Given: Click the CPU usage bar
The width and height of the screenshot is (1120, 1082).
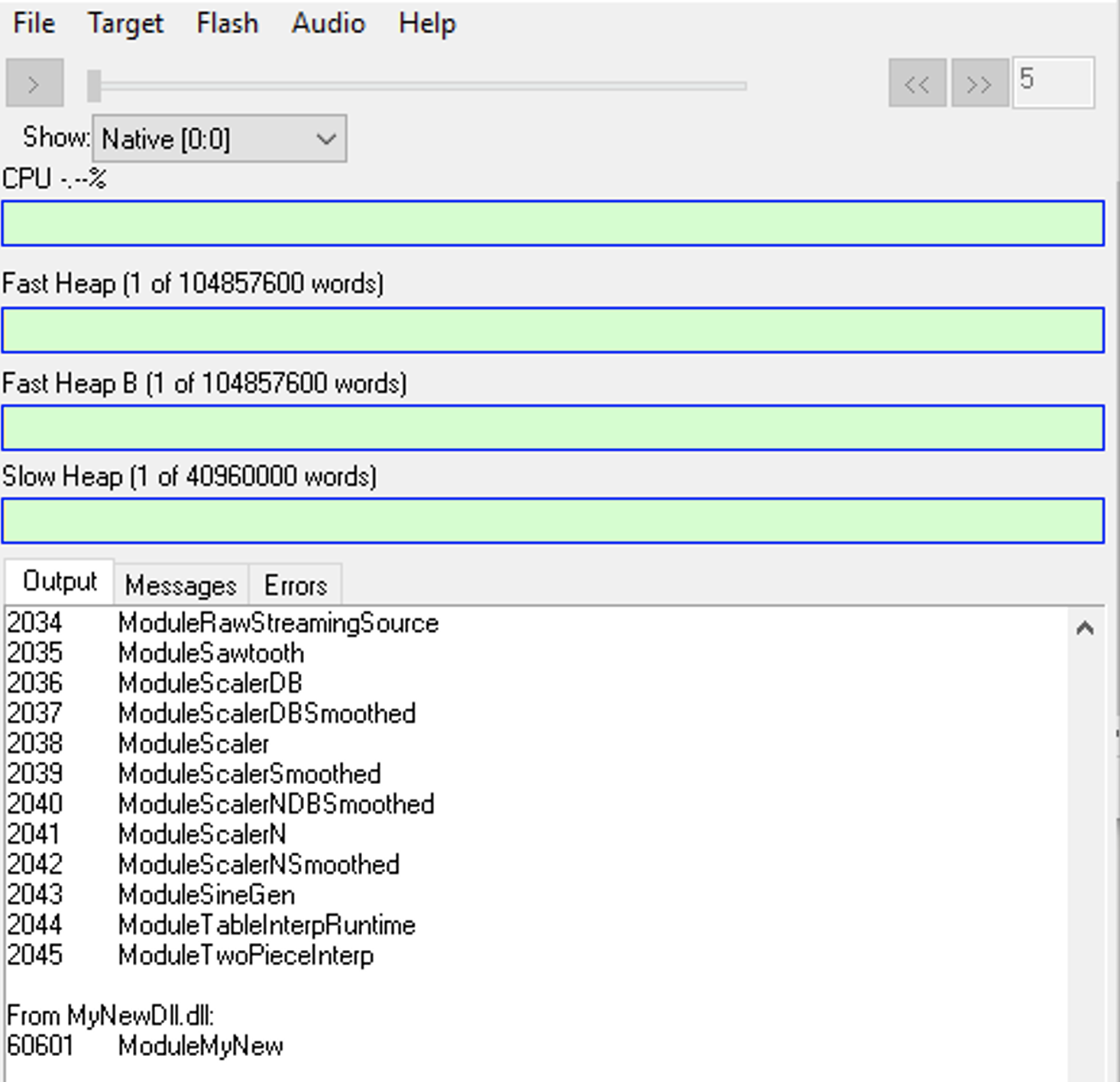Looking at the screenshot, I should pyautogui.click(x=552, y=223).
